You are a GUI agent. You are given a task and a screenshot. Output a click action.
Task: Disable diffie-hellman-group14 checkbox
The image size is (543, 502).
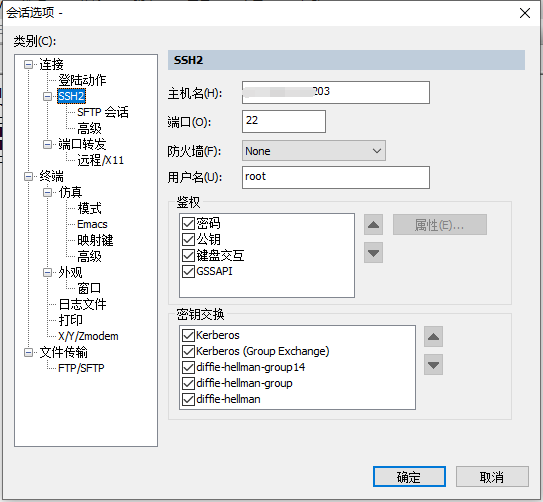pos(188,367)
